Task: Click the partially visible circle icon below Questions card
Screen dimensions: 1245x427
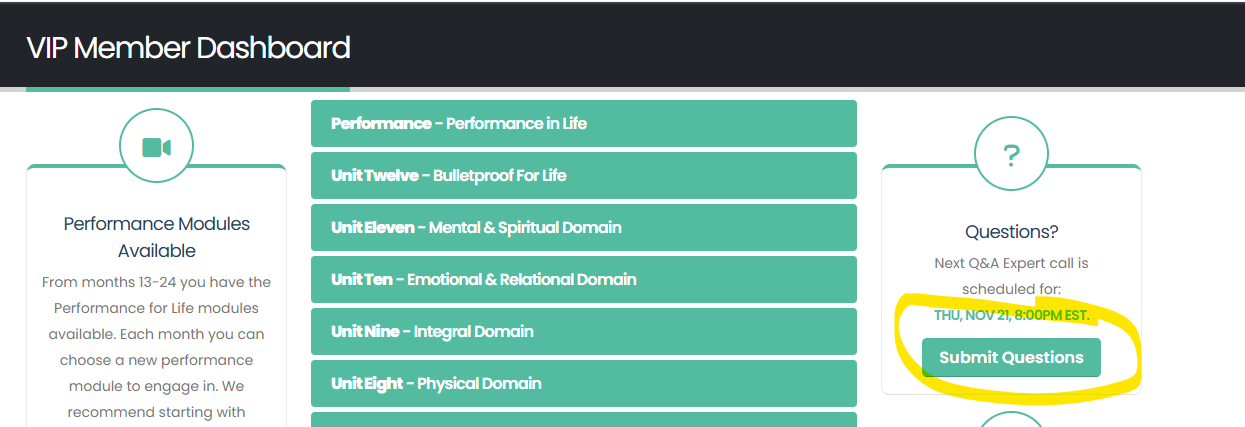Action: pos(1011,419)
